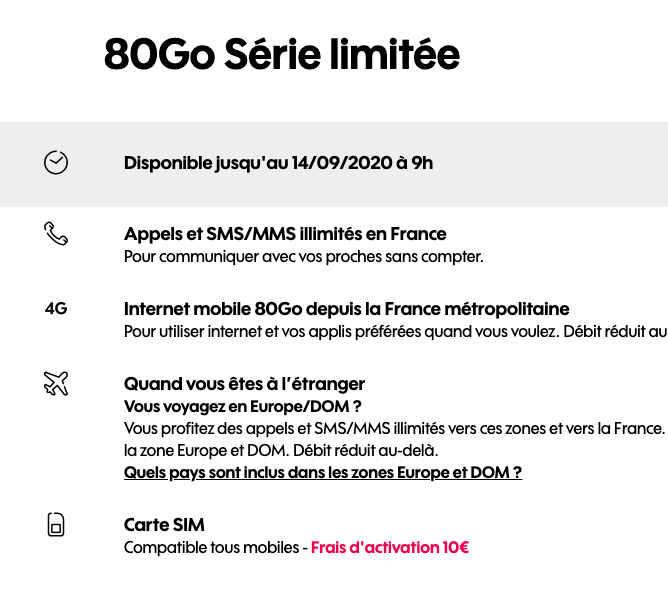668x605 pixels.
Task: Click the empty right side of the grey availability banner
Action: [x=554, y=164]
